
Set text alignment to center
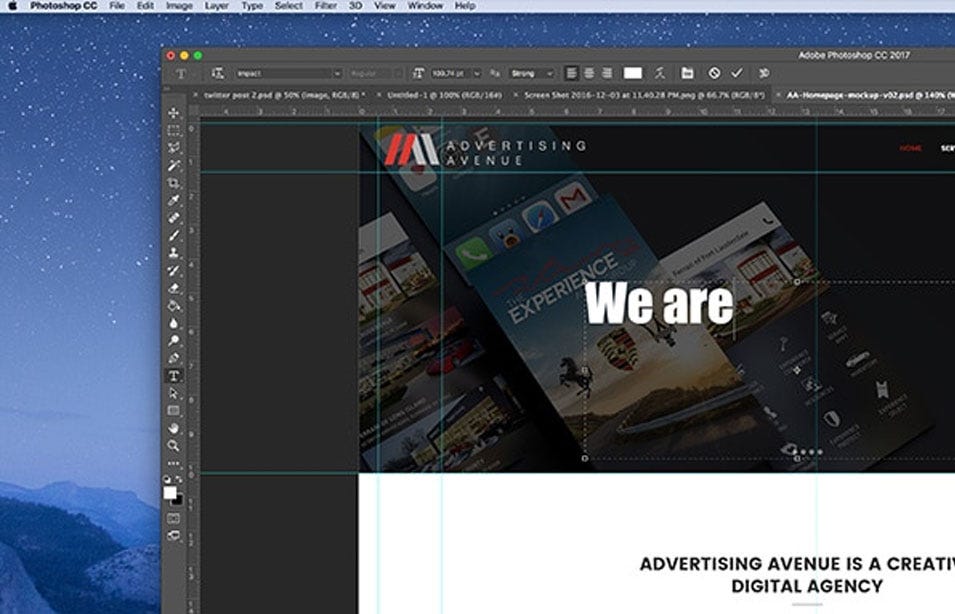click(589, 73)
